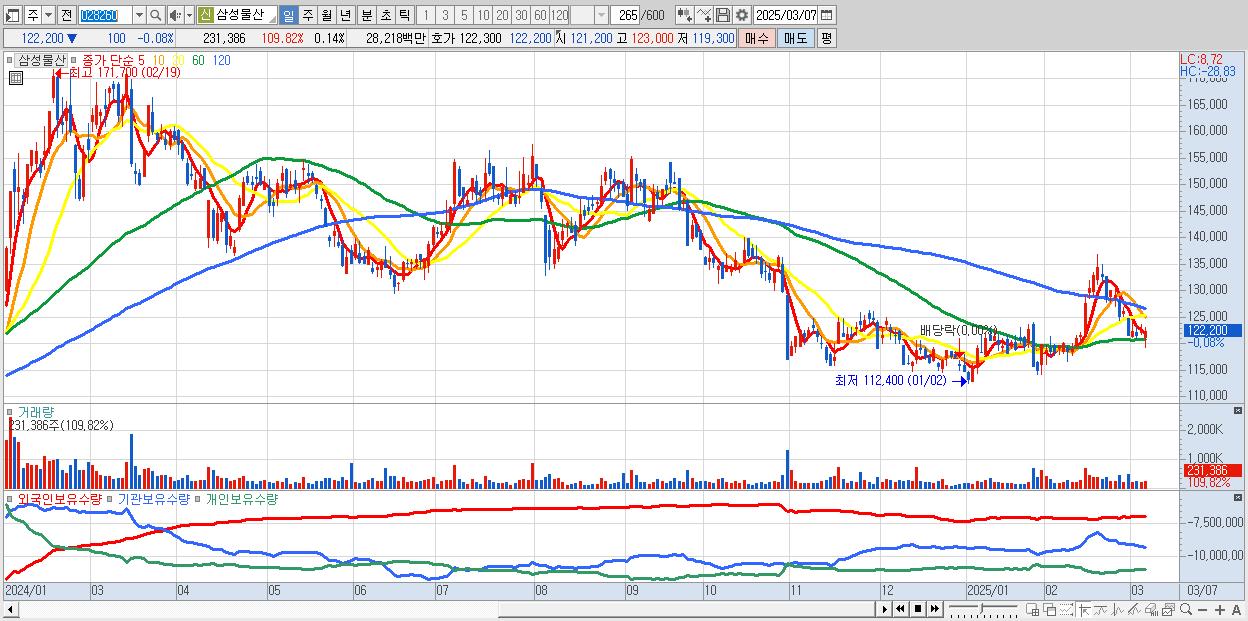Click the crosshair arrow tool icon

click(1083, 610)
